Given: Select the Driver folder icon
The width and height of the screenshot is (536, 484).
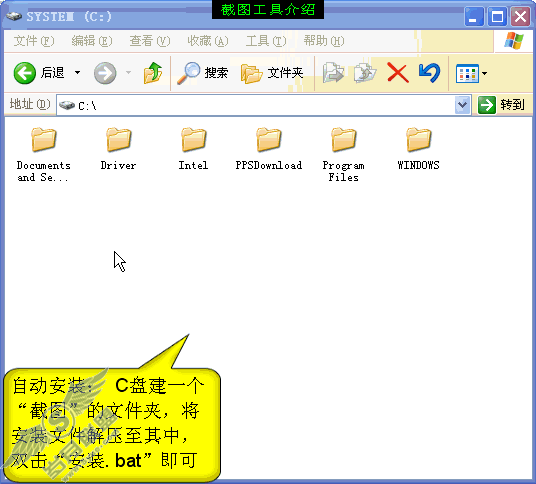Looking at the screenshot, I should (x=119, y=139).
